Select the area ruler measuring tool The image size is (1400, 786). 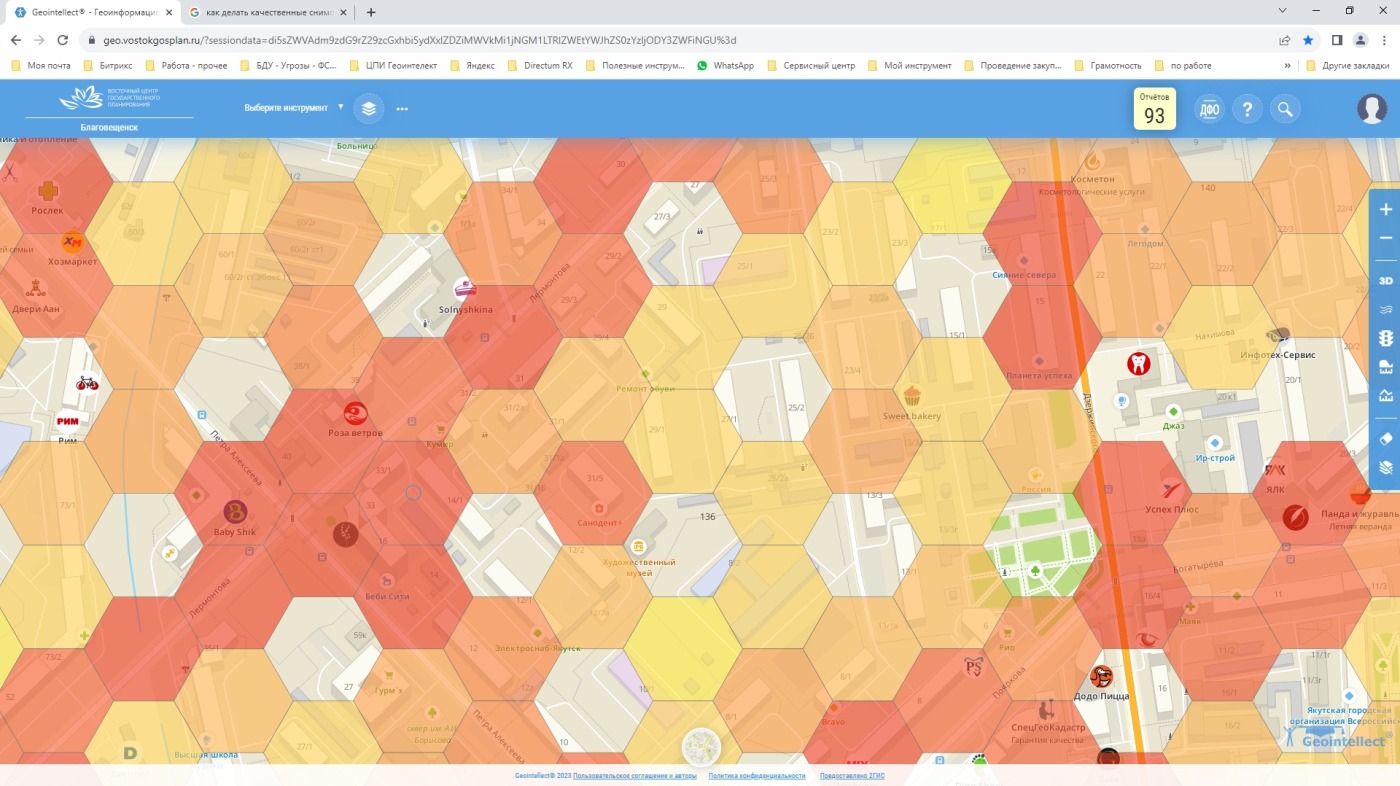(1385, 367)
